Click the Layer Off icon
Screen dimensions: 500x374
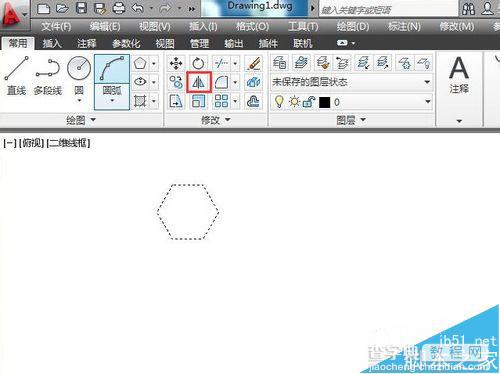pyautogui.click(x=423, y=63)
